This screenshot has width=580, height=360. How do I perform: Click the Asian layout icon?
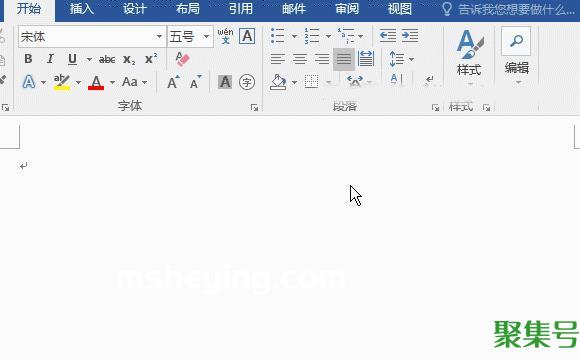[355, 81]
